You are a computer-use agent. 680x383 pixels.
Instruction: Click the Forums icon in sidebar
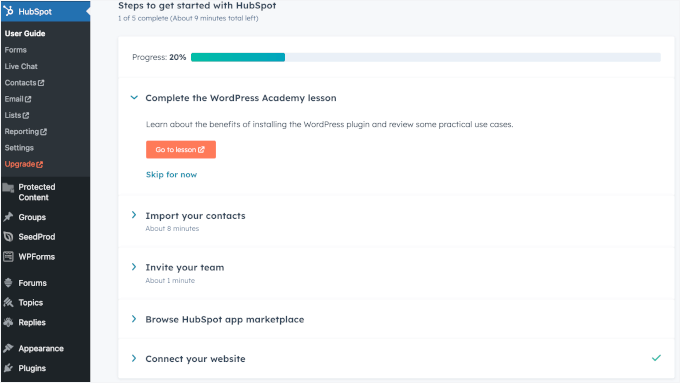pyautogui.click(x=8, y=283)
